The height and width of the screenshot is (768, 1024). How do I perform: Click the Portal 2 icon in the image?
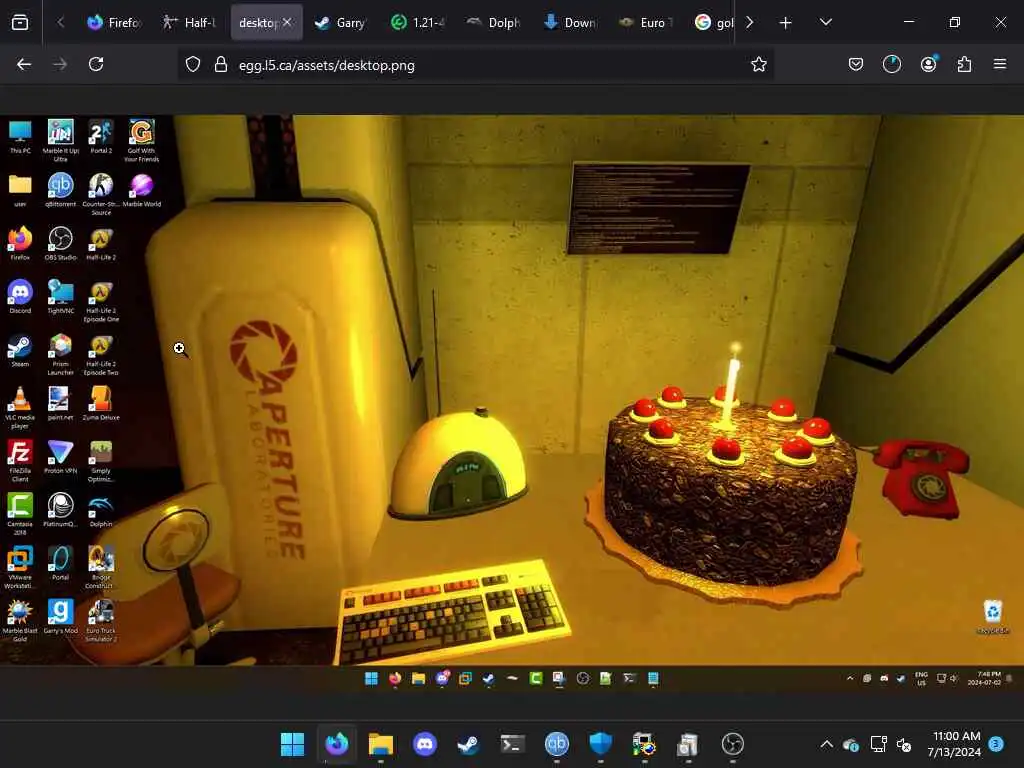[101, 138]
